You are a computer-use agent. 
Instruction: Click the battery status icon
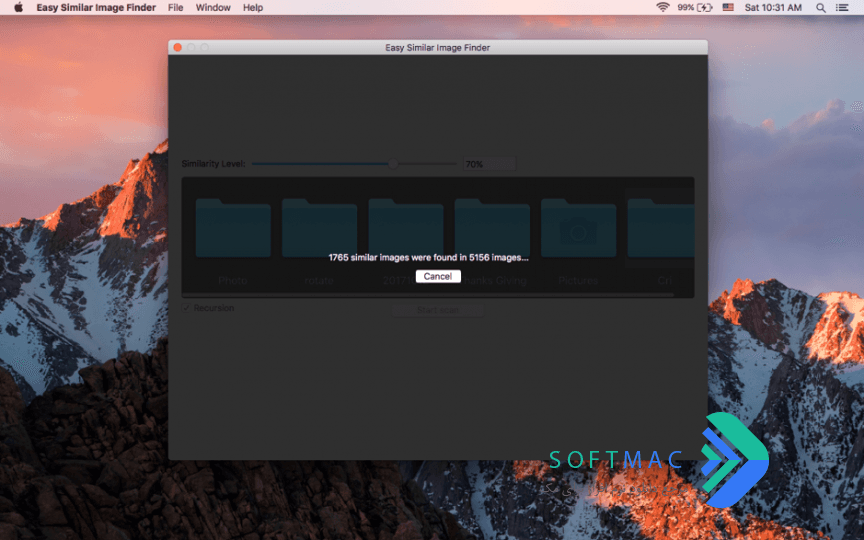(704, 7)
